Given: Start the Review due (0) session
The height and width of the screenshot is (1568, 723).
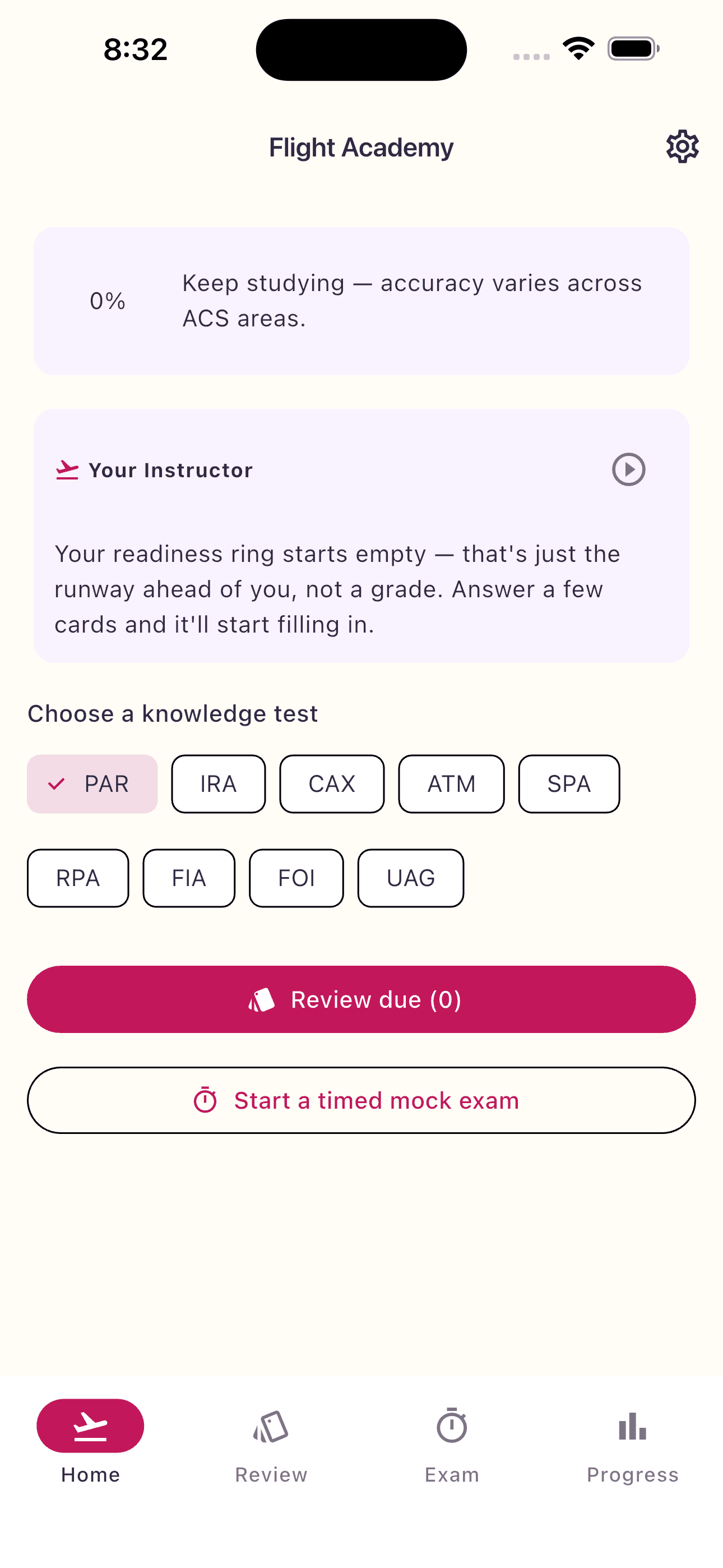Looking at the screenshot, I should click(361, 999).
